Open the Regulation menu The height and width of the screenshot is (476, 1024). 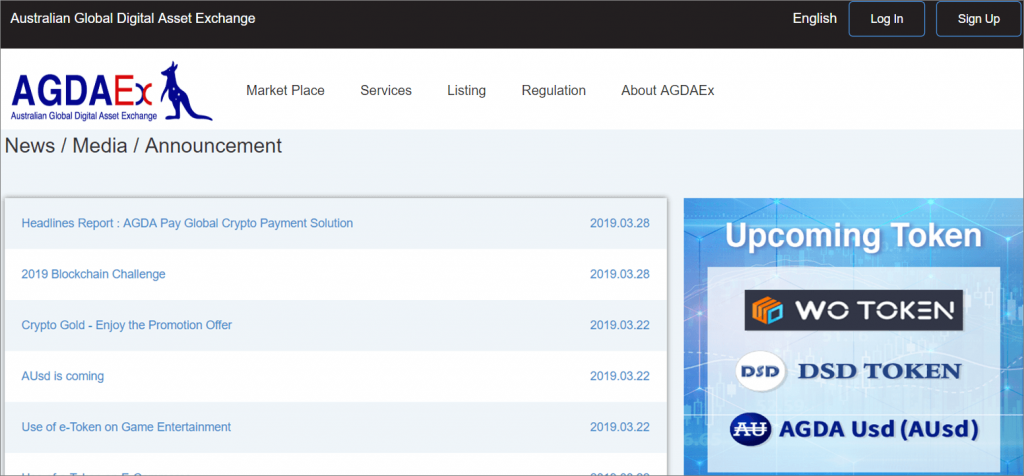pyautogui.click(x=554, y=91)
